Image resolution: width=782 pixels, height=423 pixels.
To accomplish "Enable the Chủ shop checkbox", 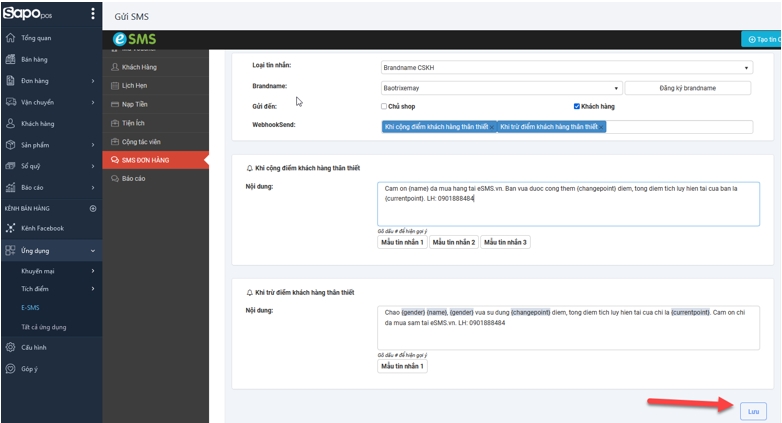I will pyautogui.click(x=384, y=106).
